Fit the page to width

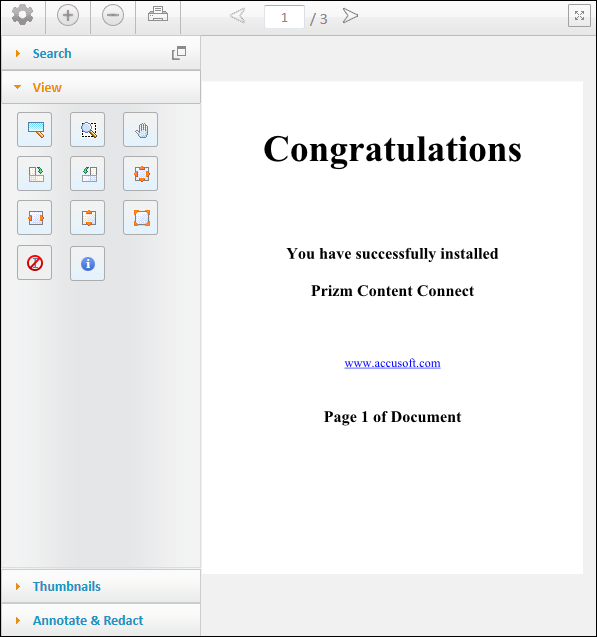[35, 218]
